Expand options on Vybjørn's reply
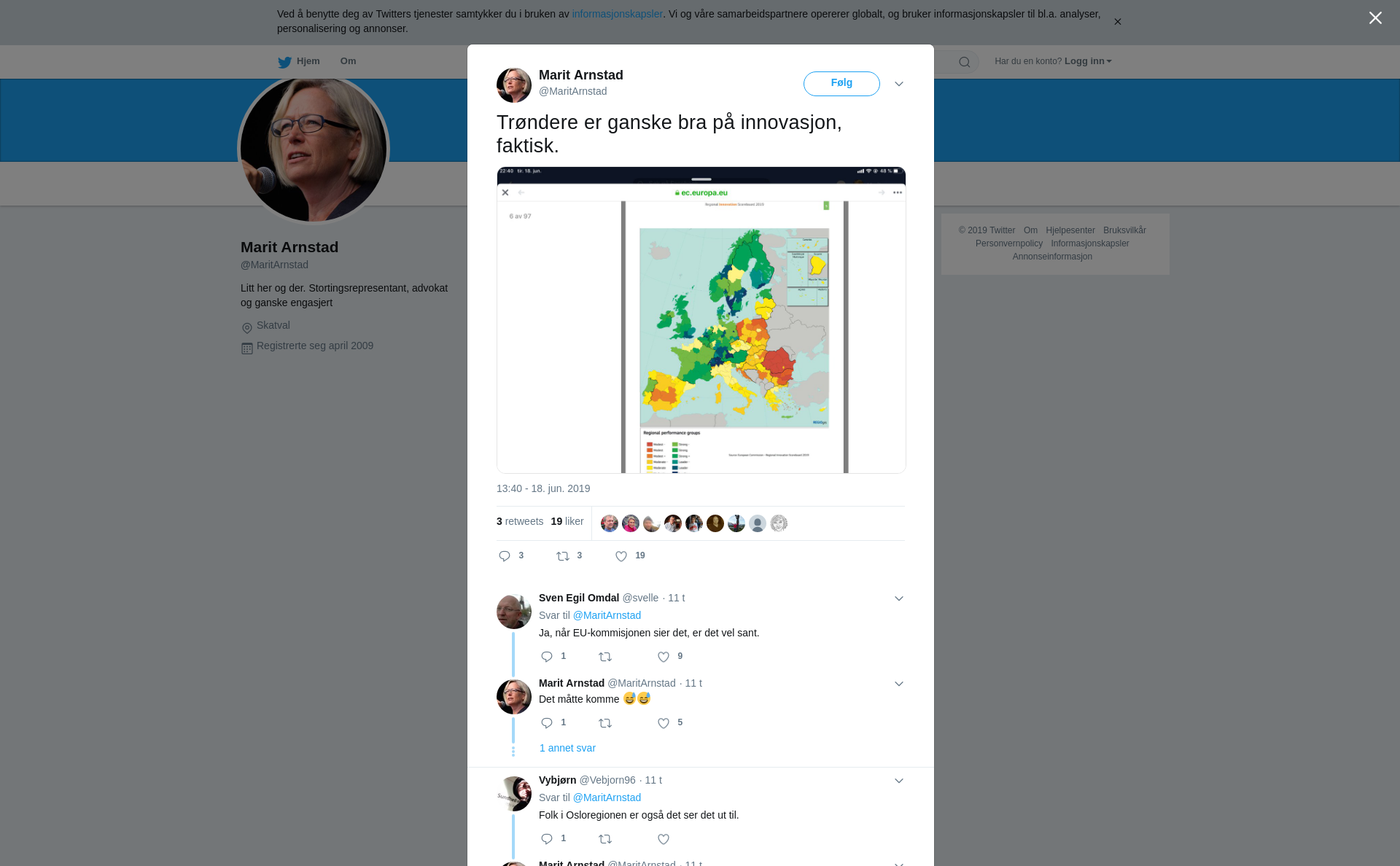Image resolution: width=1400 pixels, height=866 pixels. pos(899,781)
